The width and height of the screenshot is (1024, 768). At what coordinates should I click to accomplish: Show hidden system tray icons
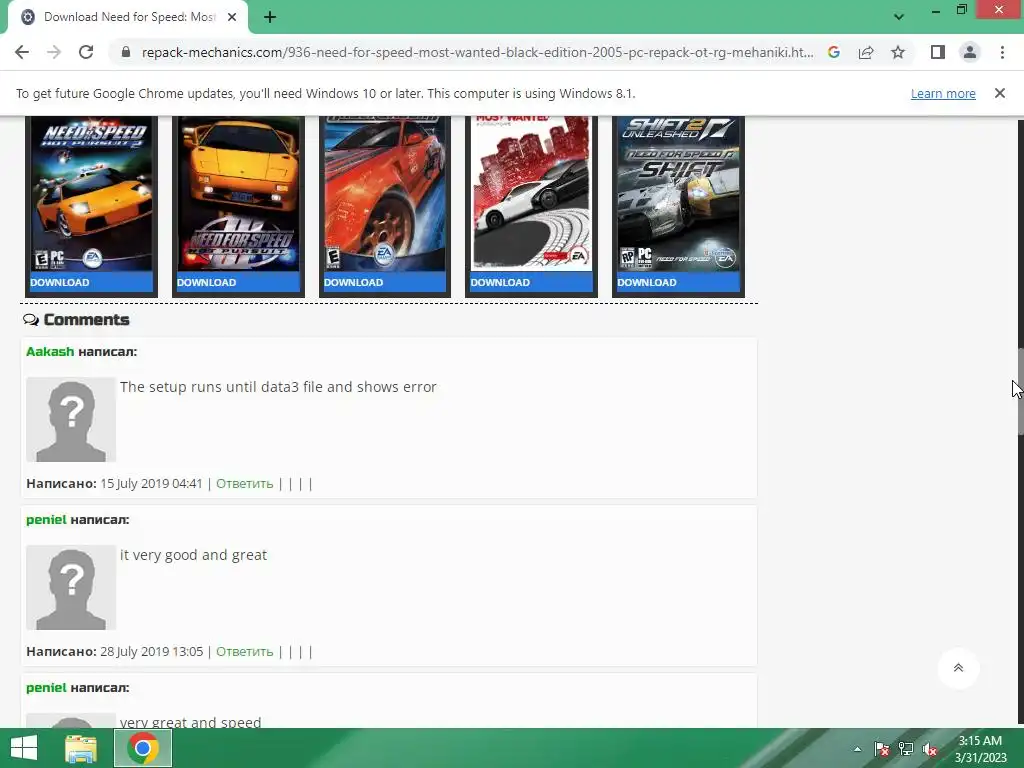857,749
